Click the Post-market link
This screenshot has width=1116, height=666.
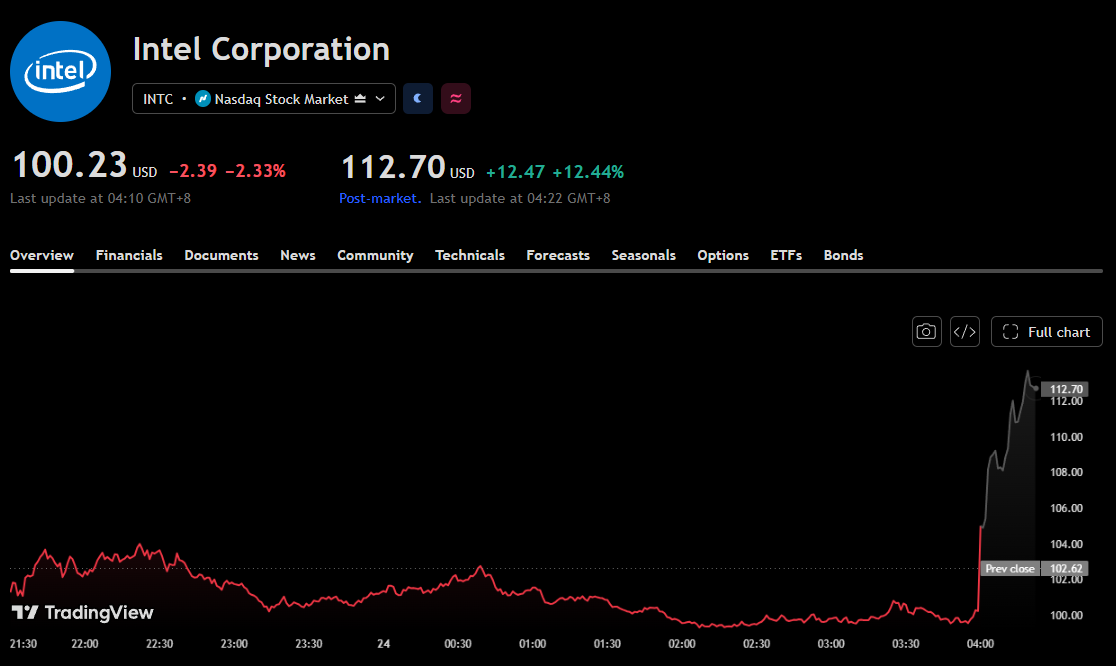coord(380,199)
